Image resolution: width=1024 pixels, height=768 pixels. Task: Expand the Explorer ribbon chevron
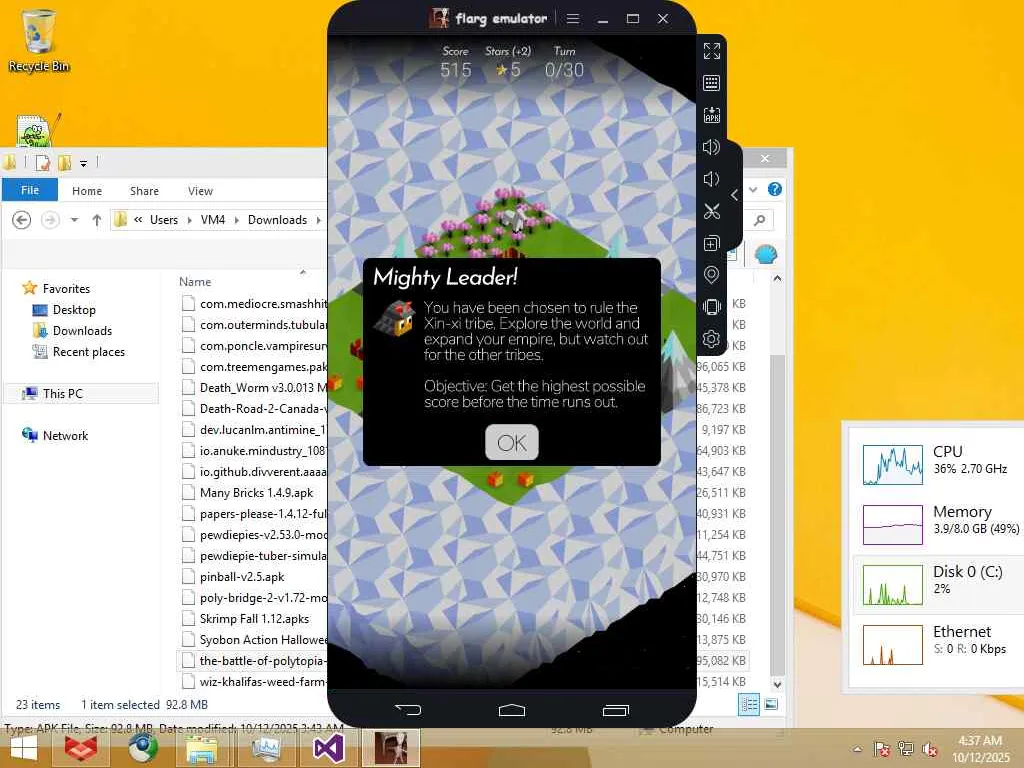tap(753, 189)
